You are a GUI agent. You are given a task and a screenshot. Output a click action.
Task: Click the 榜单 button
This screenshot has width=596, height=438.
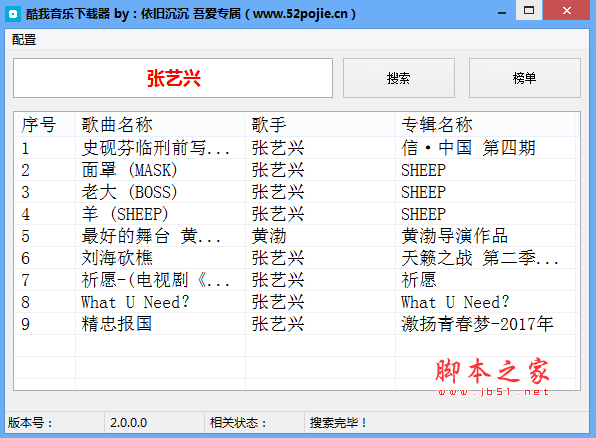[525, 78]
